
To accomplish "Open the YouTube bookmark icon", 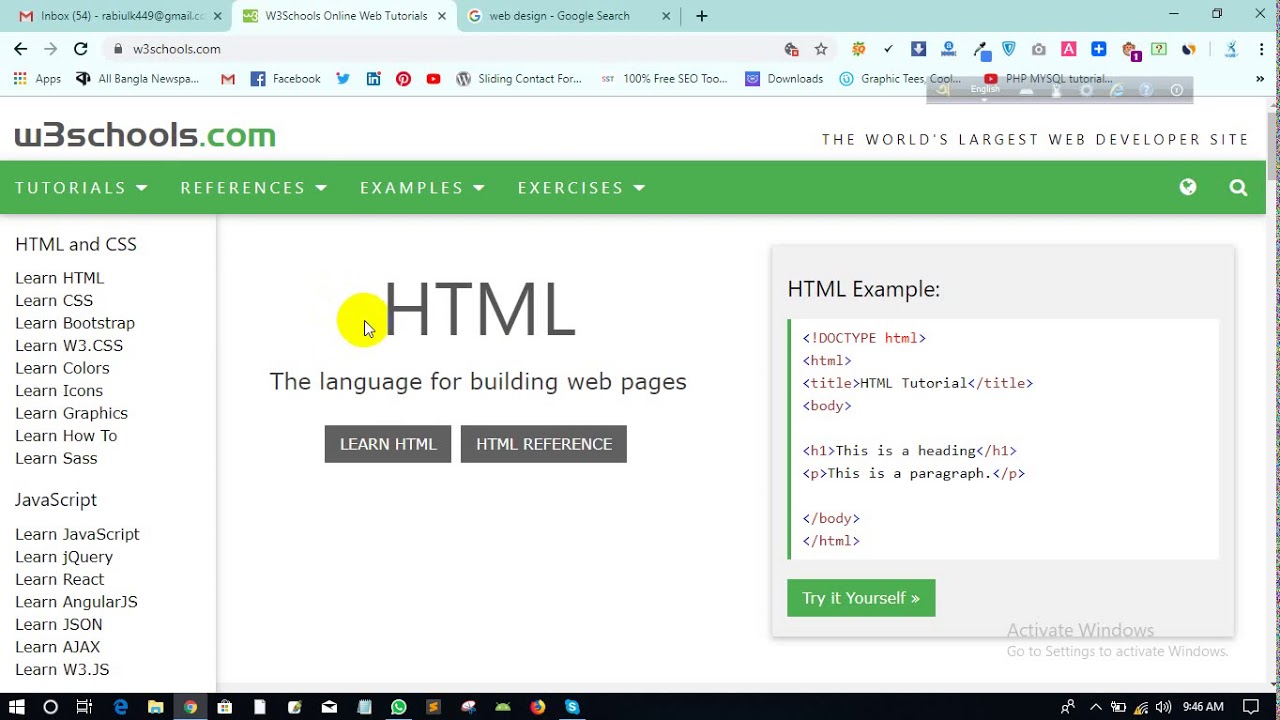I will click(x=433, y=79).
